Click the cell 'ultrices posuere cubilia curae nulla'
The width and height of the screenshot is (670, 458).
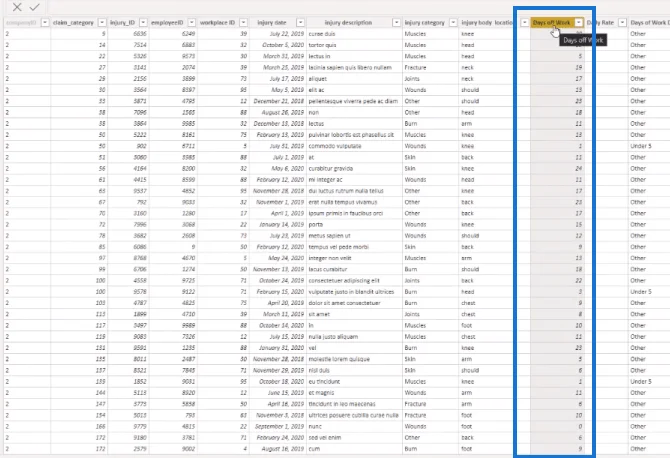point(353,415)
